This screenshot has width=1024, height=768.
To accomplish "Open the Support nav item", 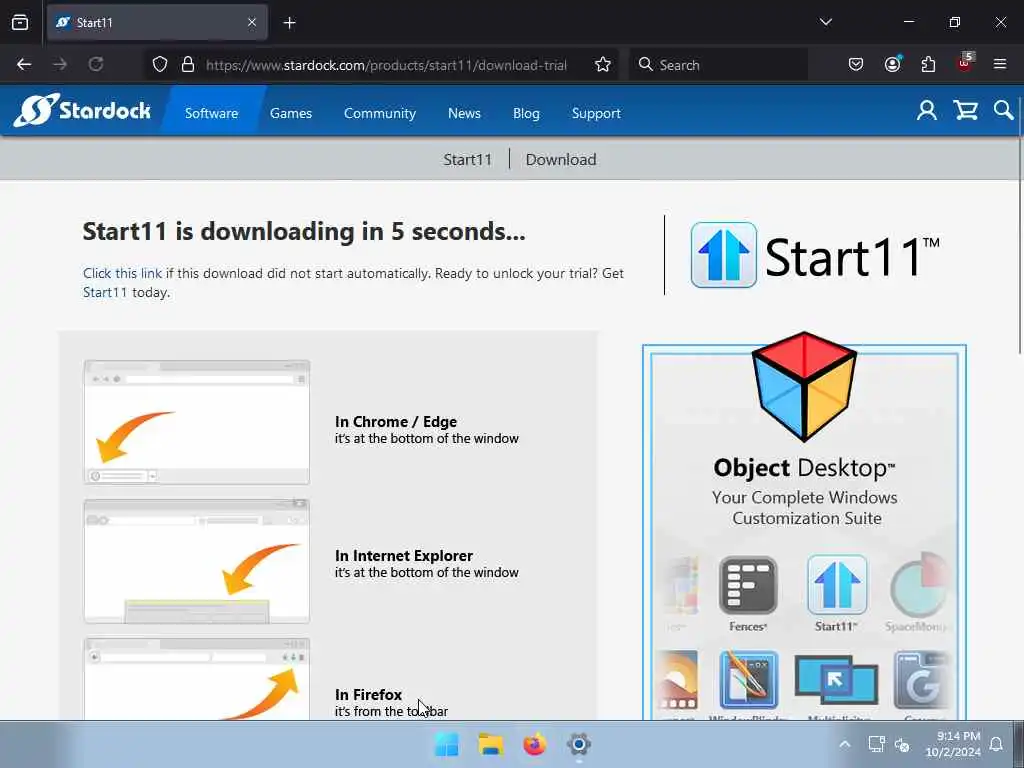I will click(596, 113).
